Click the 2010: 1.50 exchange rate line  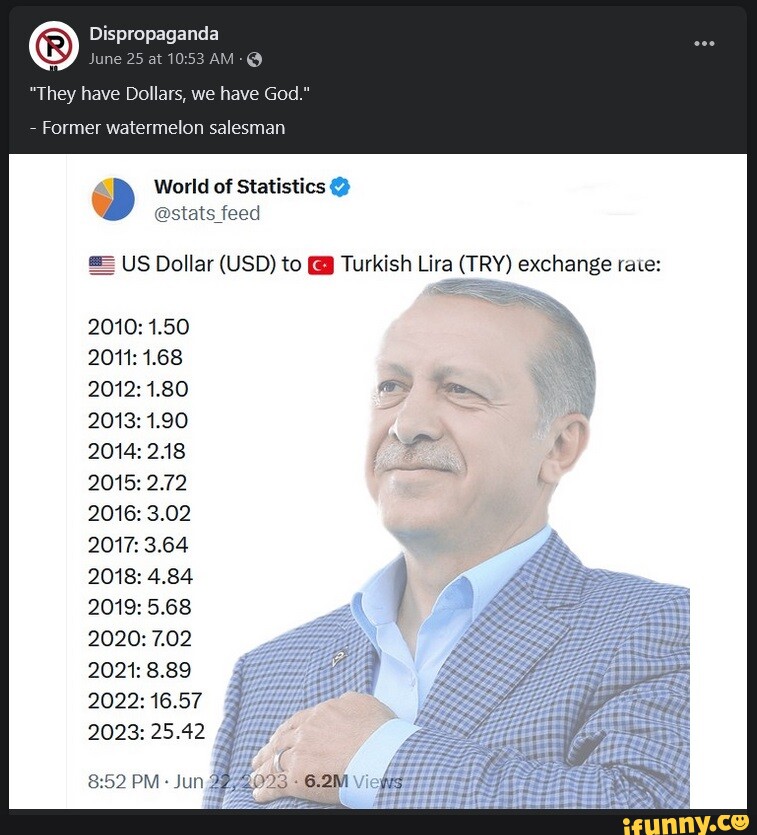138,327
